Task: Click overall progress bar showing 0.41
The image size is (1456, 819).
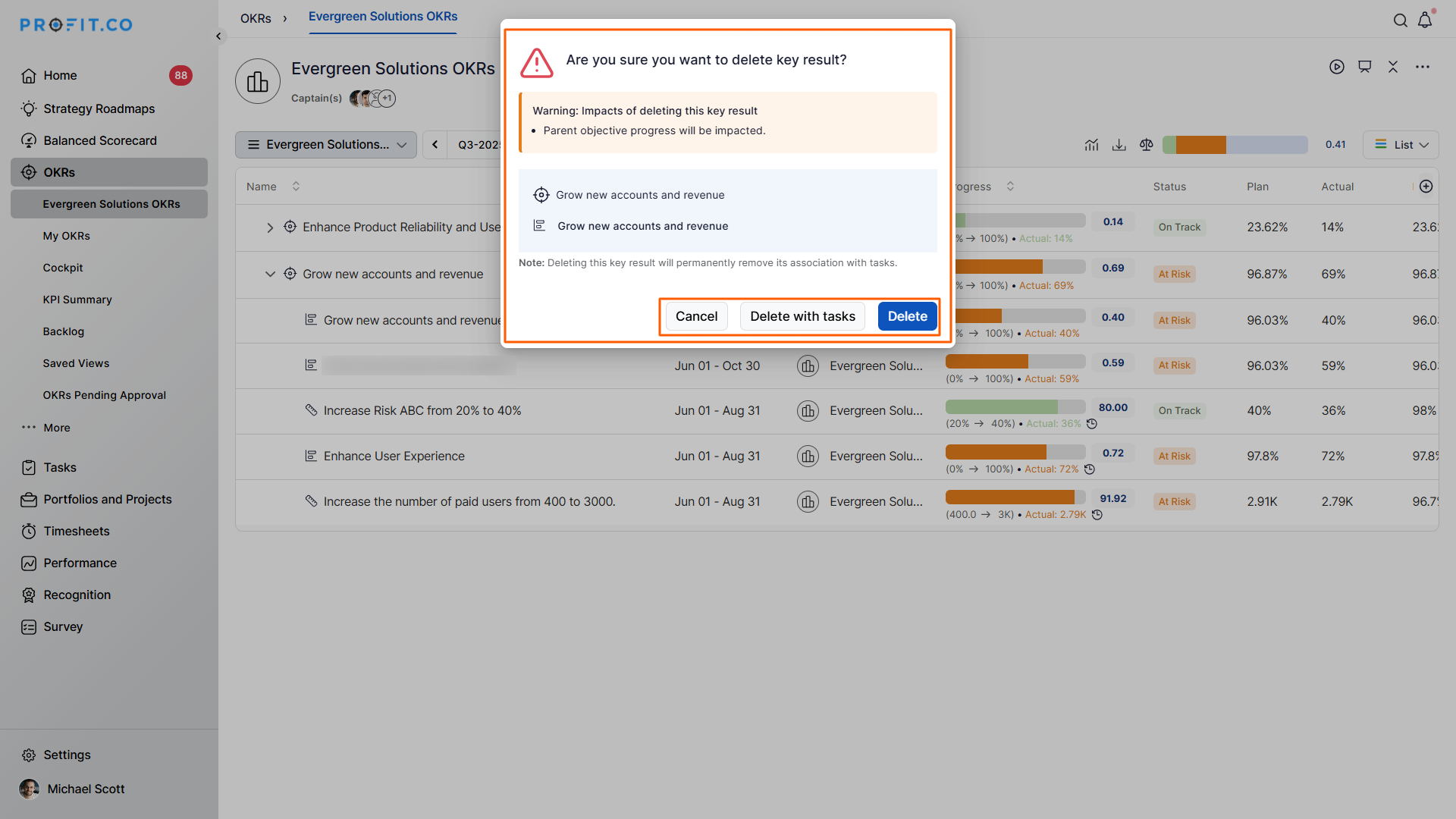Action: (1235, 145)
